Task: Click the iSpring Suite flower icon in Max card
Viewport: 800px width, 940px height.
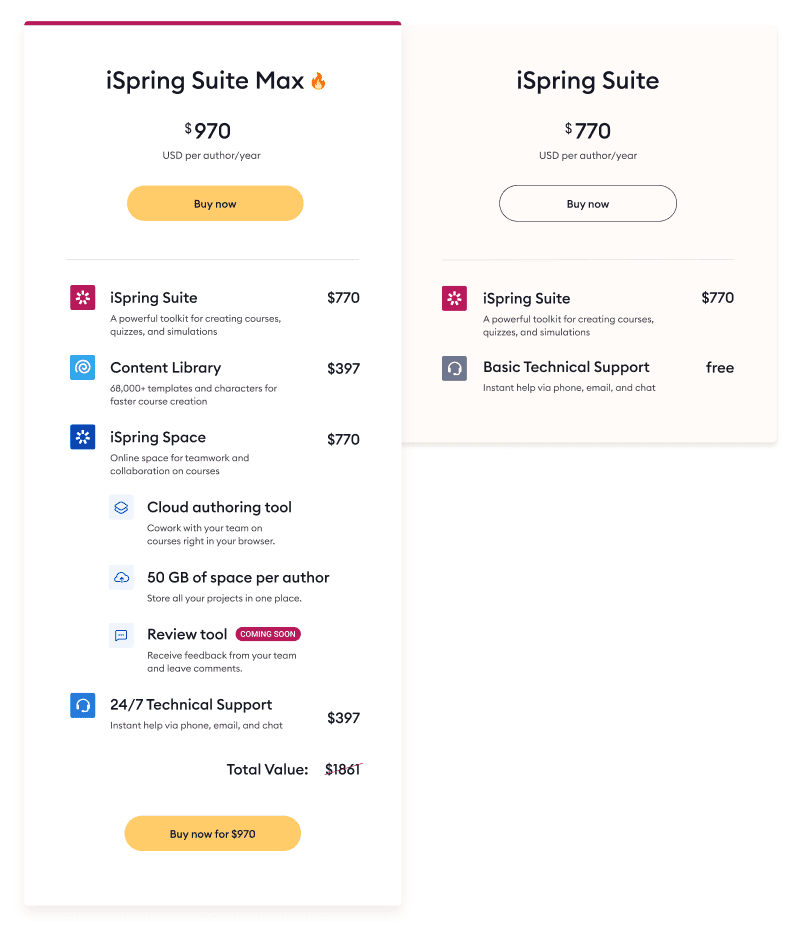Action: coord(82,298)
